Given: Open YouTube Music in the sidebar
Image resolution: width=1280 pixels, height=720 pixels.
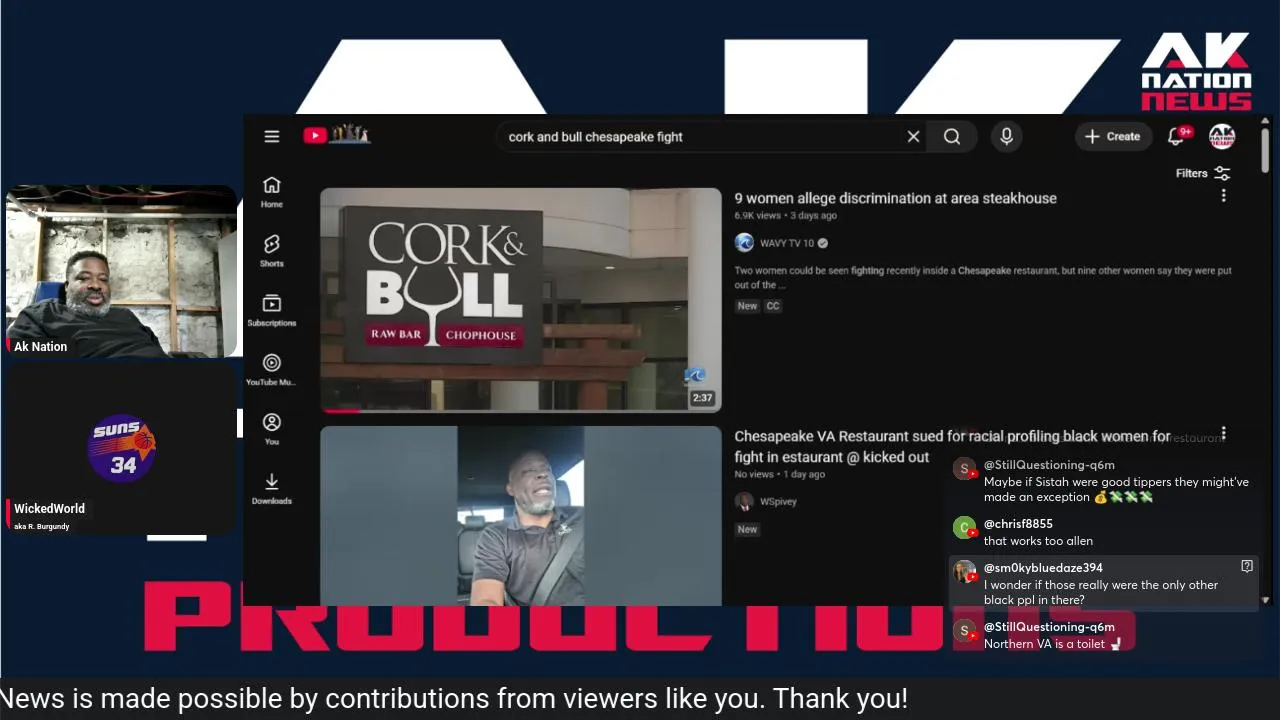Looking at the screenshot, I should (272, 369).
